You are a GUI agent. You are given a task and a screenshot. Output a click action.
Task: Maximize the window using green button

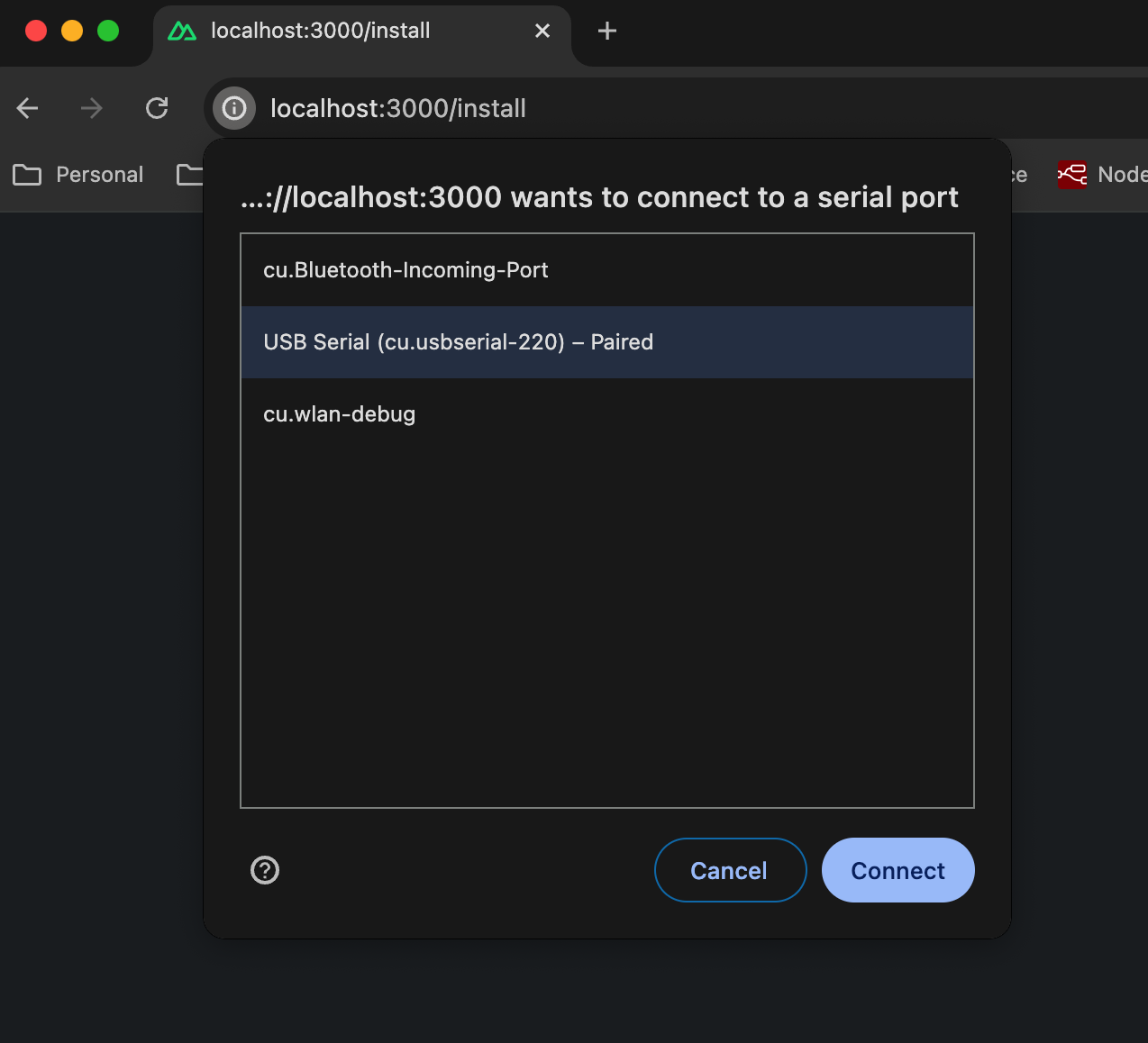(x=108, y=32)
